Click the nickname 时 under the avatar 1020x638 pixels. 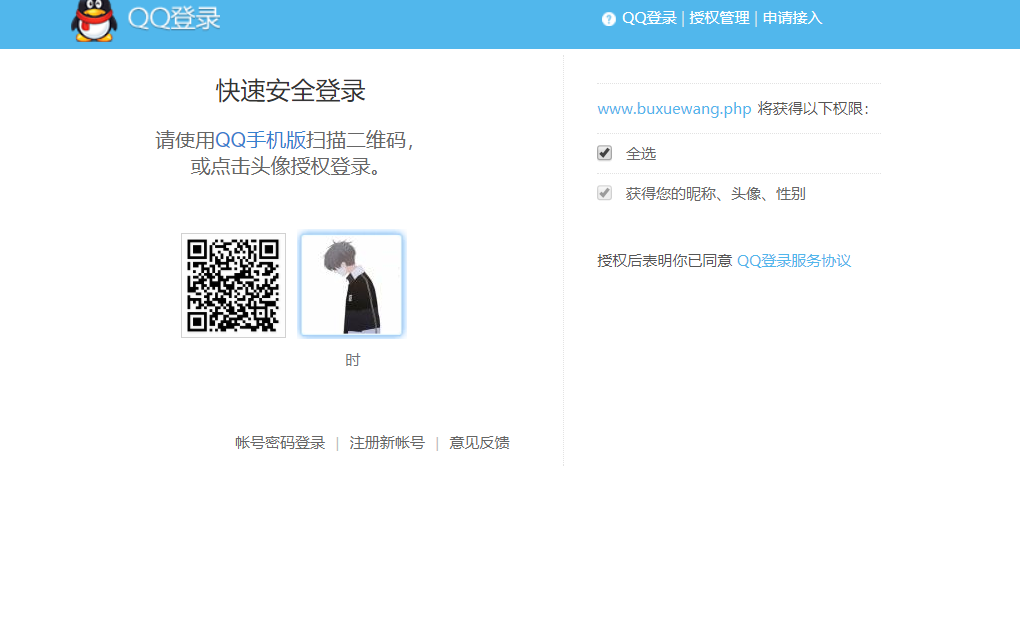point(353,360)
